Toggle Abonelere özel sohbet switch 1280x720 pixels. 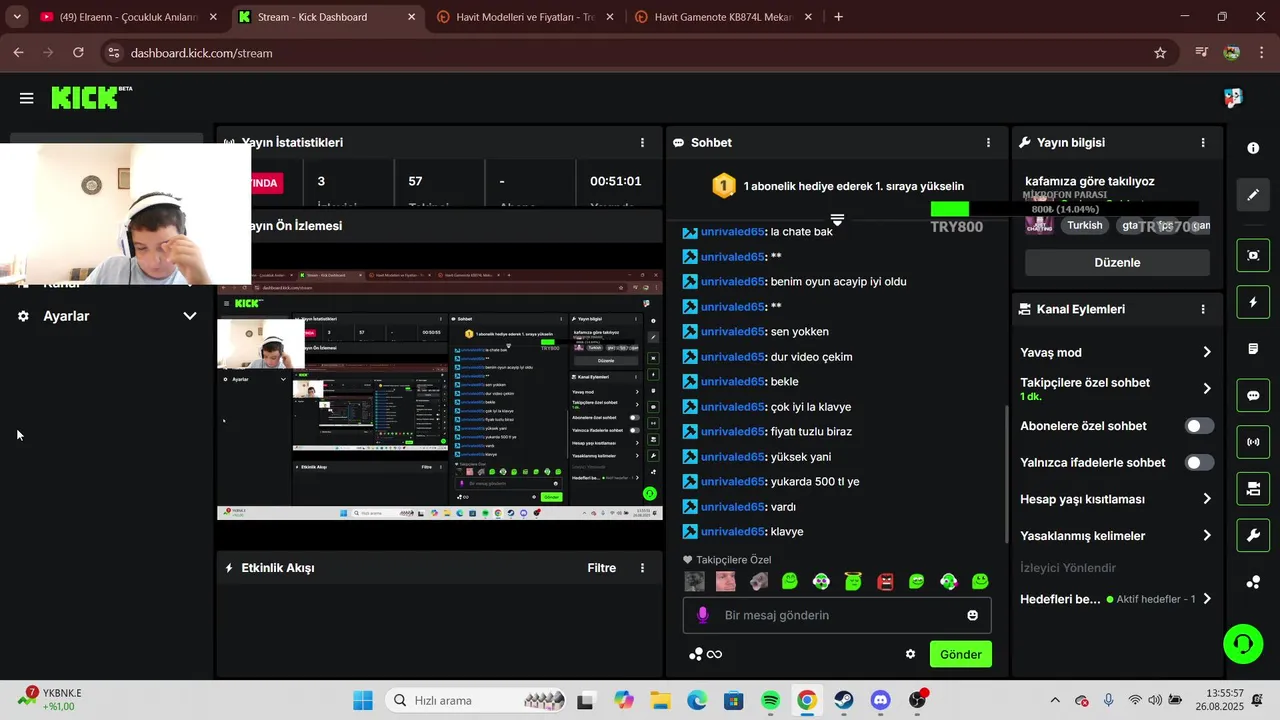click(1199, 426)
